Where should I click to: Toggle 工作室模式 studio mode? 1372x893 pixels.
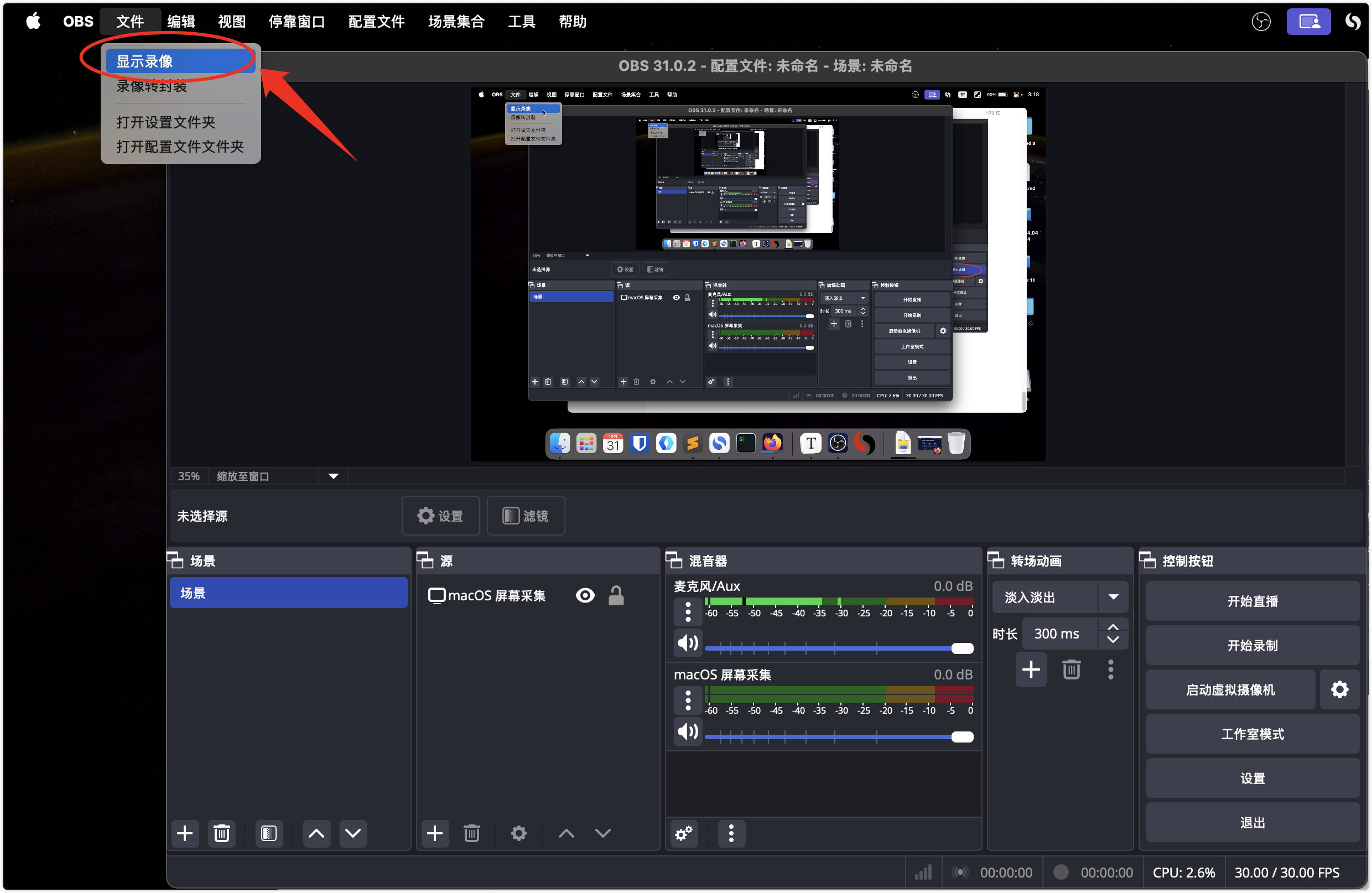1252,734
